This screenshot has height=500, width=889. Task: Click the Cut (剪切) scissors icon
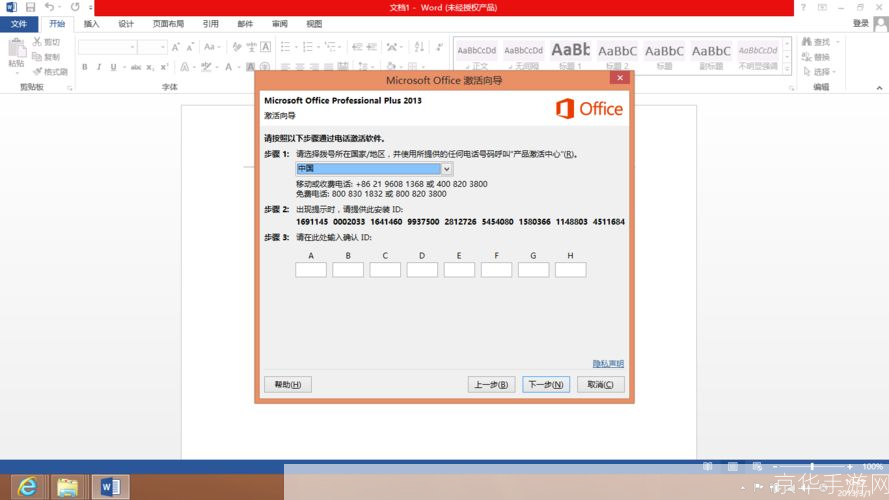pyautogui.click(x=37, y=41)
